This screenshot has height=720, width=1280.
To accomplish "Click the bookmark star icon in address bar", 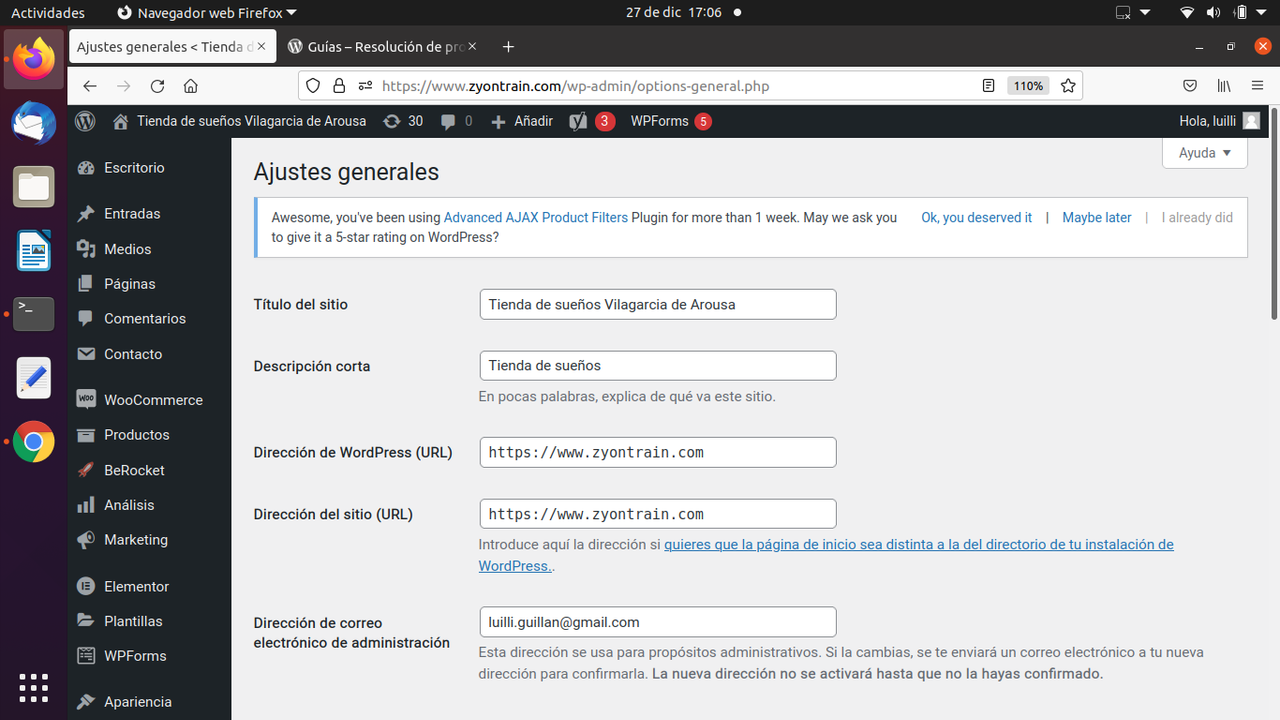I will [1068, 86].
